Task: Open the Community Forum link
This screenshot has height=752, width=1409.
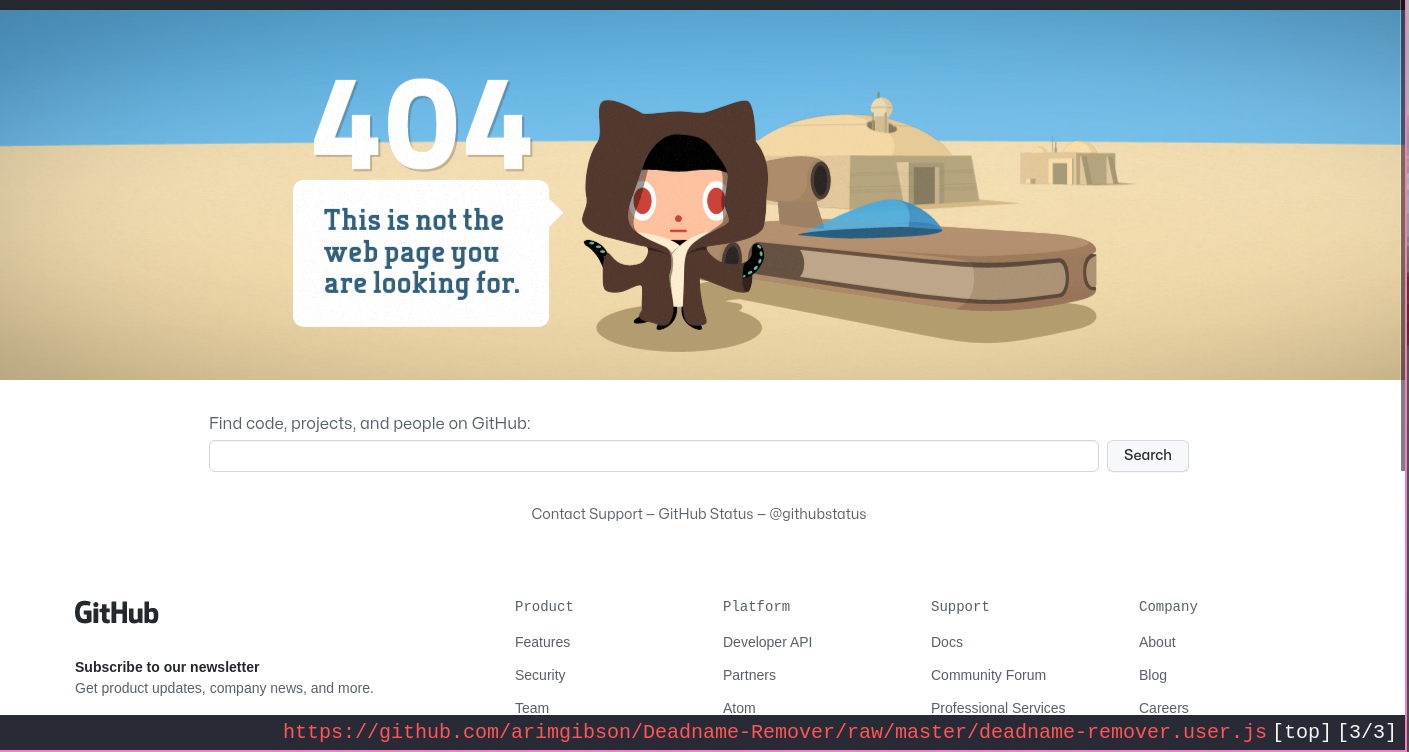Action: 988,675
